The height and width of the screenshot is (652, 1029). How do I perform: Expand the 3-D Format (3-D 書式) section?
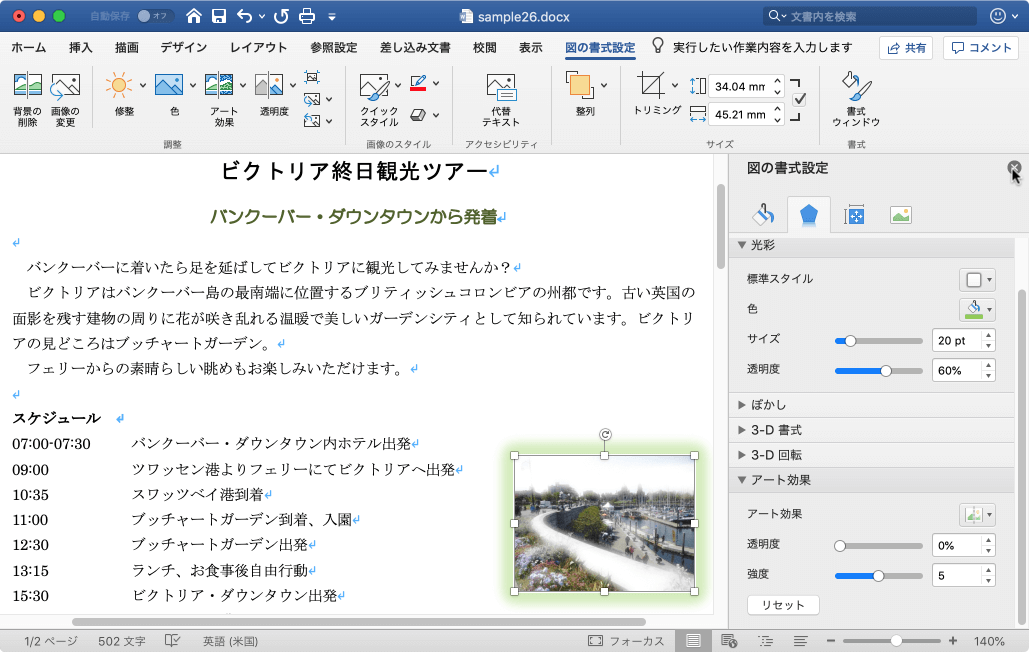click(775, 430)
